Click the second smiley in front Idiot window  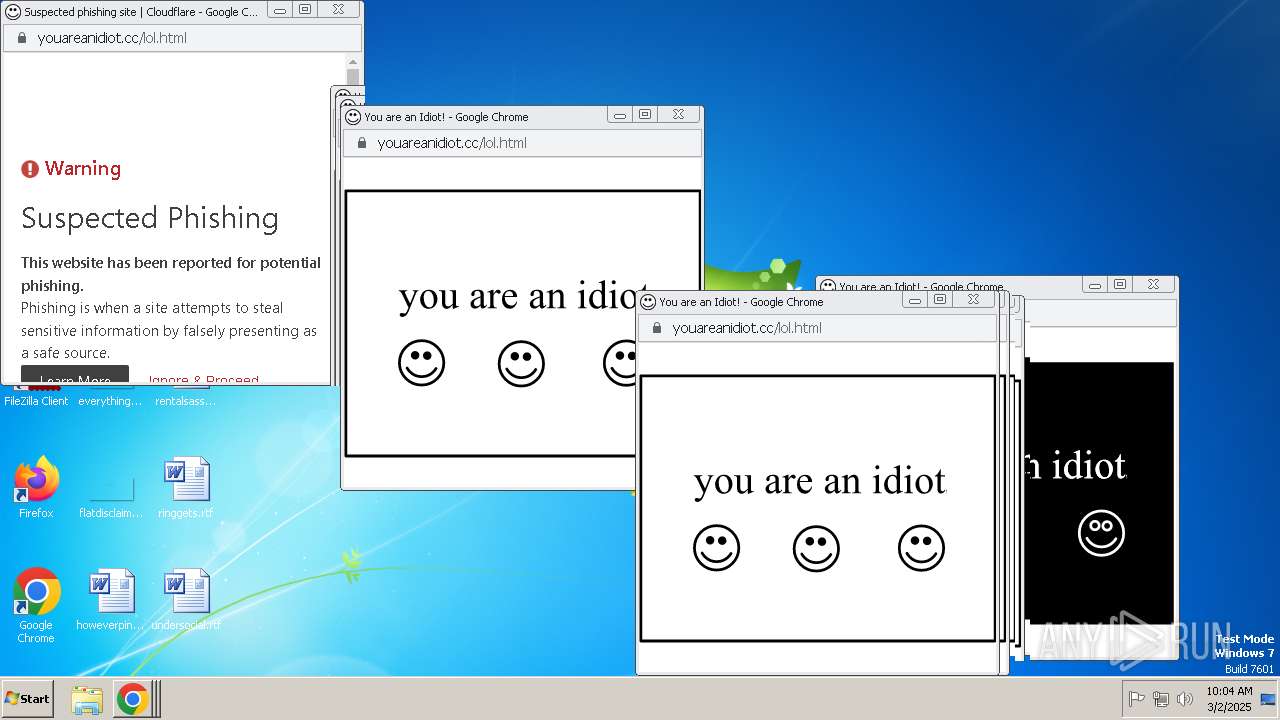[x=817, y=548]
